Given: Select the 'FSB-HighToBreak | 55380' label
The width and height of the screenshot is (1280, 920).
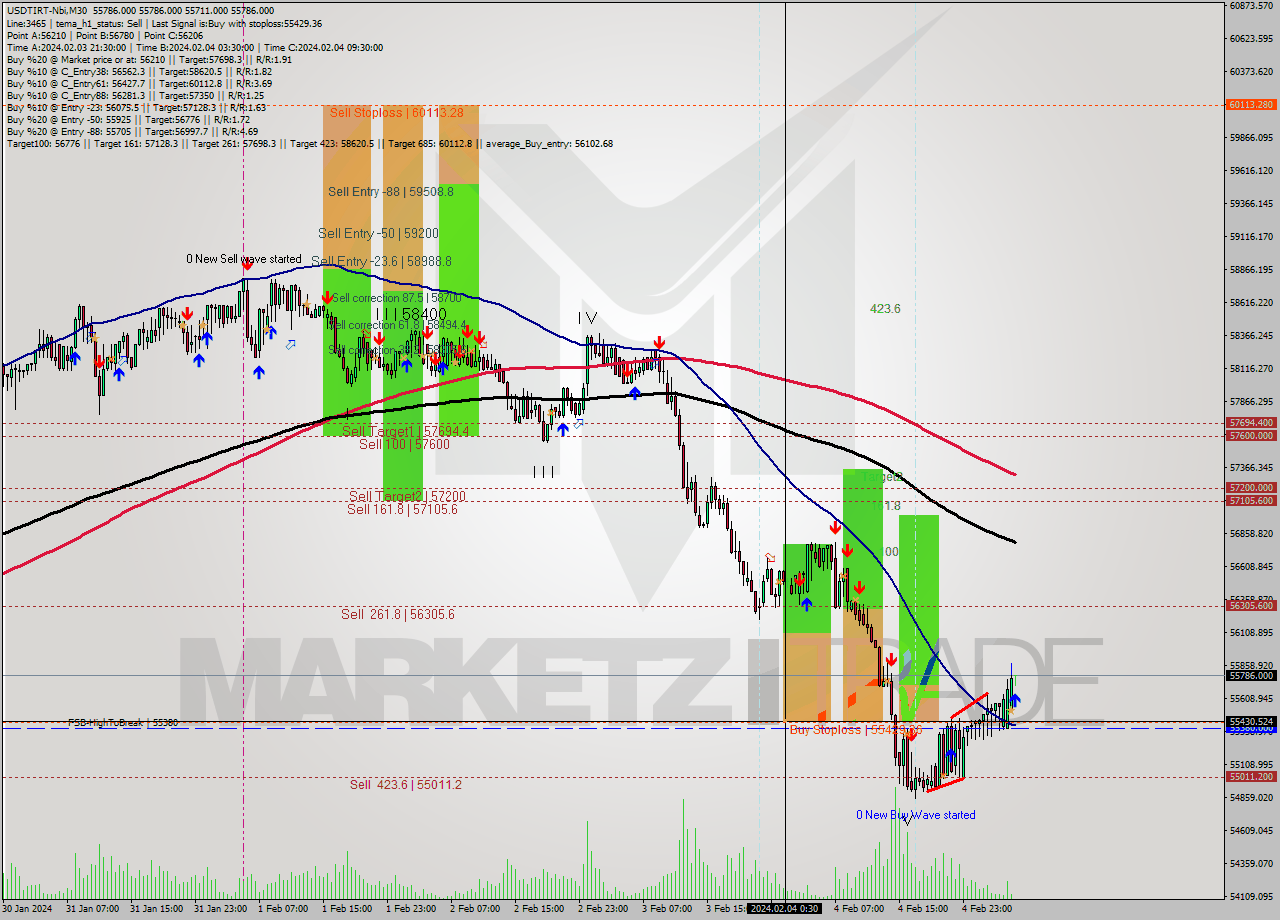Looking at the screenshot, I should tap(123, 722).
